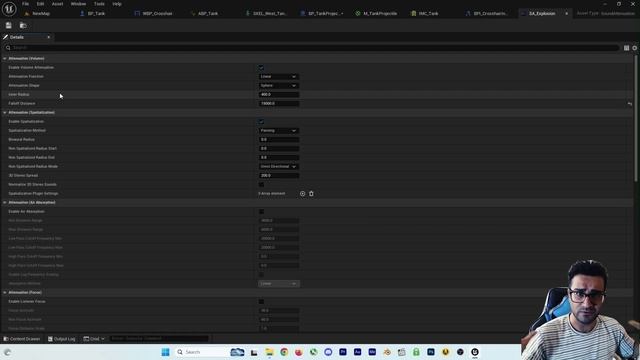Open the File menu
640x360 pixels.
click(25, 4)
